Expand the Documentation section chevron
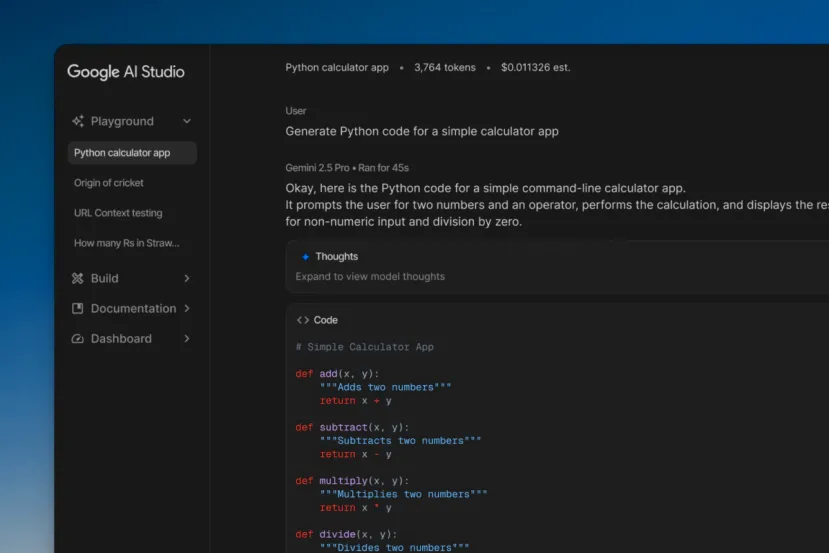Screen dimensions: 829x553 tap(187, 308)
